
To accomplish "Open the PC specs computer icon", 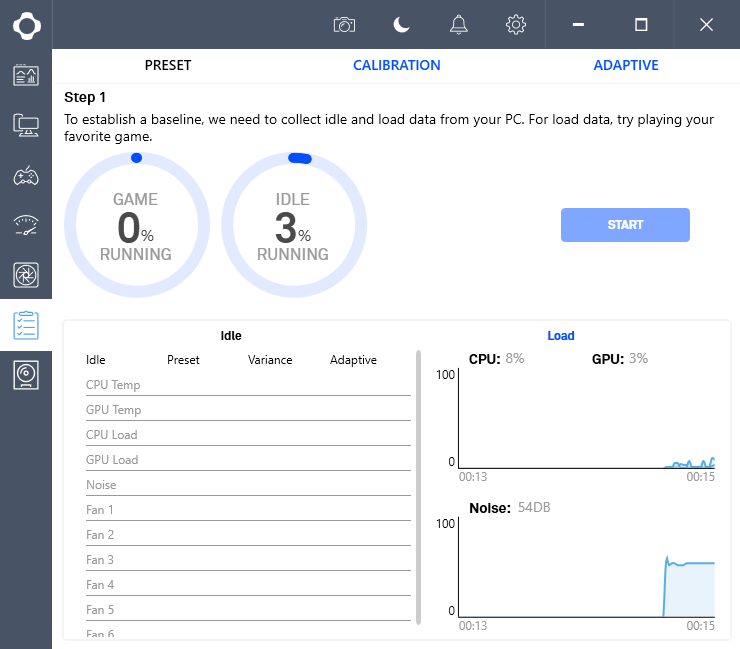I will point(26,125).
